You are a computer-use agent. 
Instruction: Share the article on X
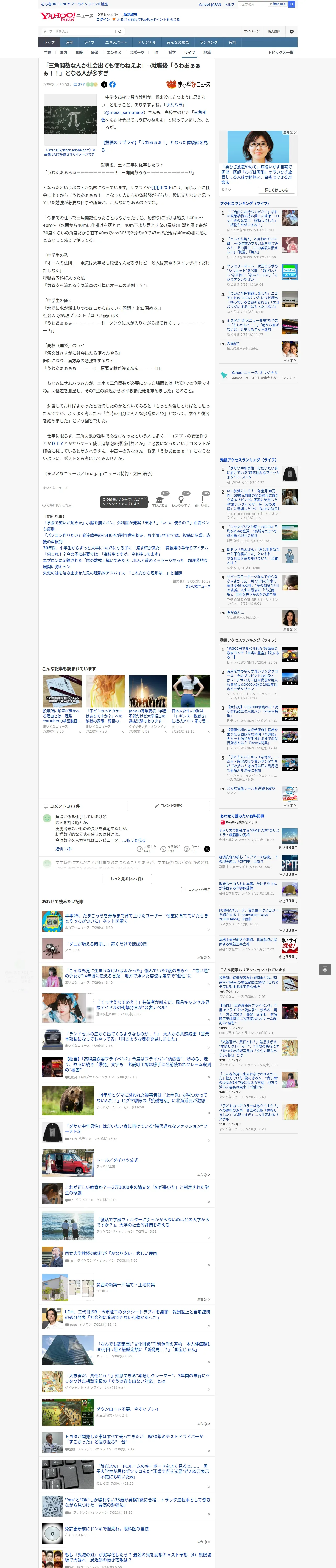(x=104, y=85)
